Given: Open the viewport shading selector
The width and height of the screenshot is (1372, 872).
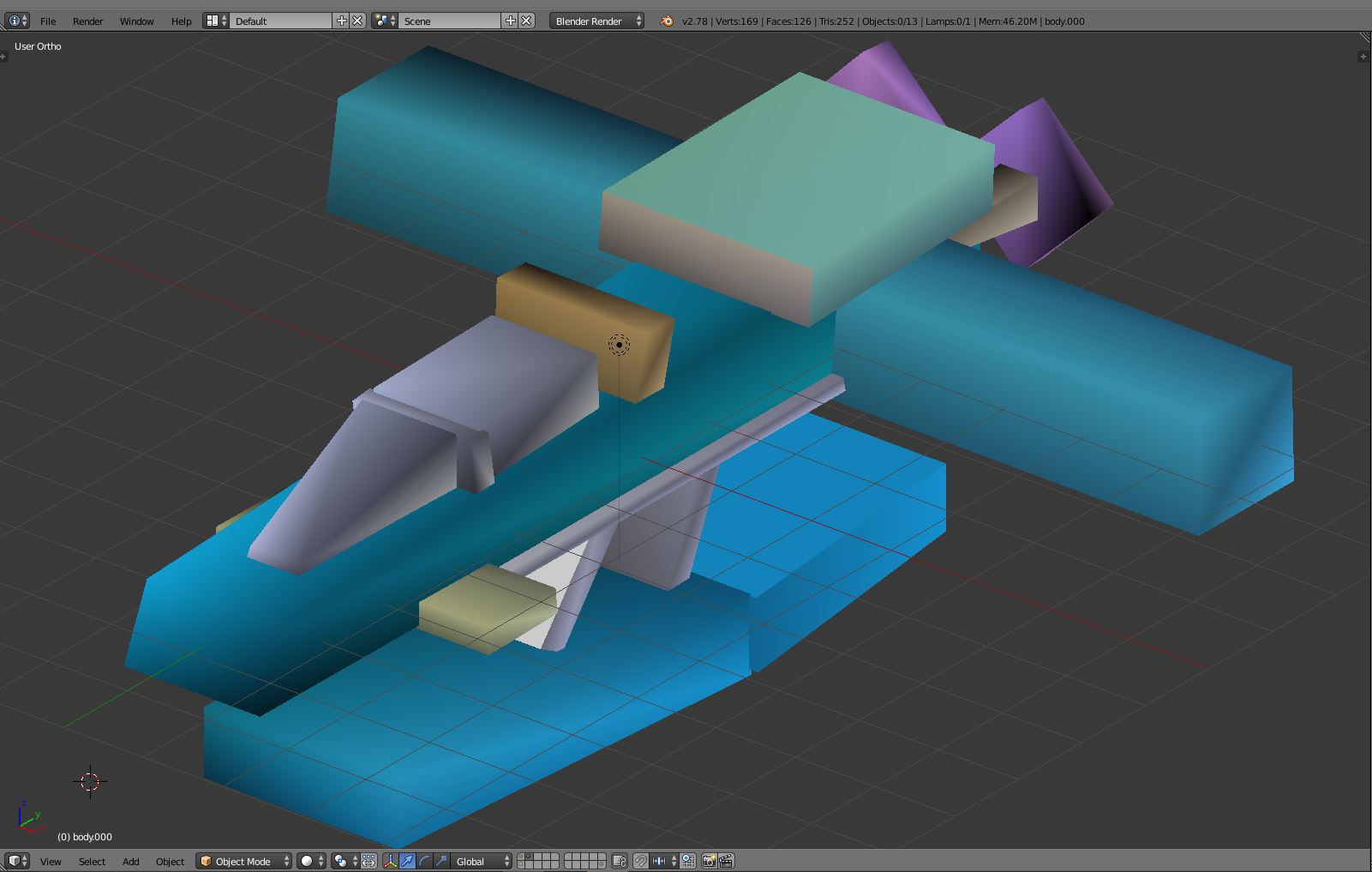Looking at the screenshot, I should (x=311, y=861).
